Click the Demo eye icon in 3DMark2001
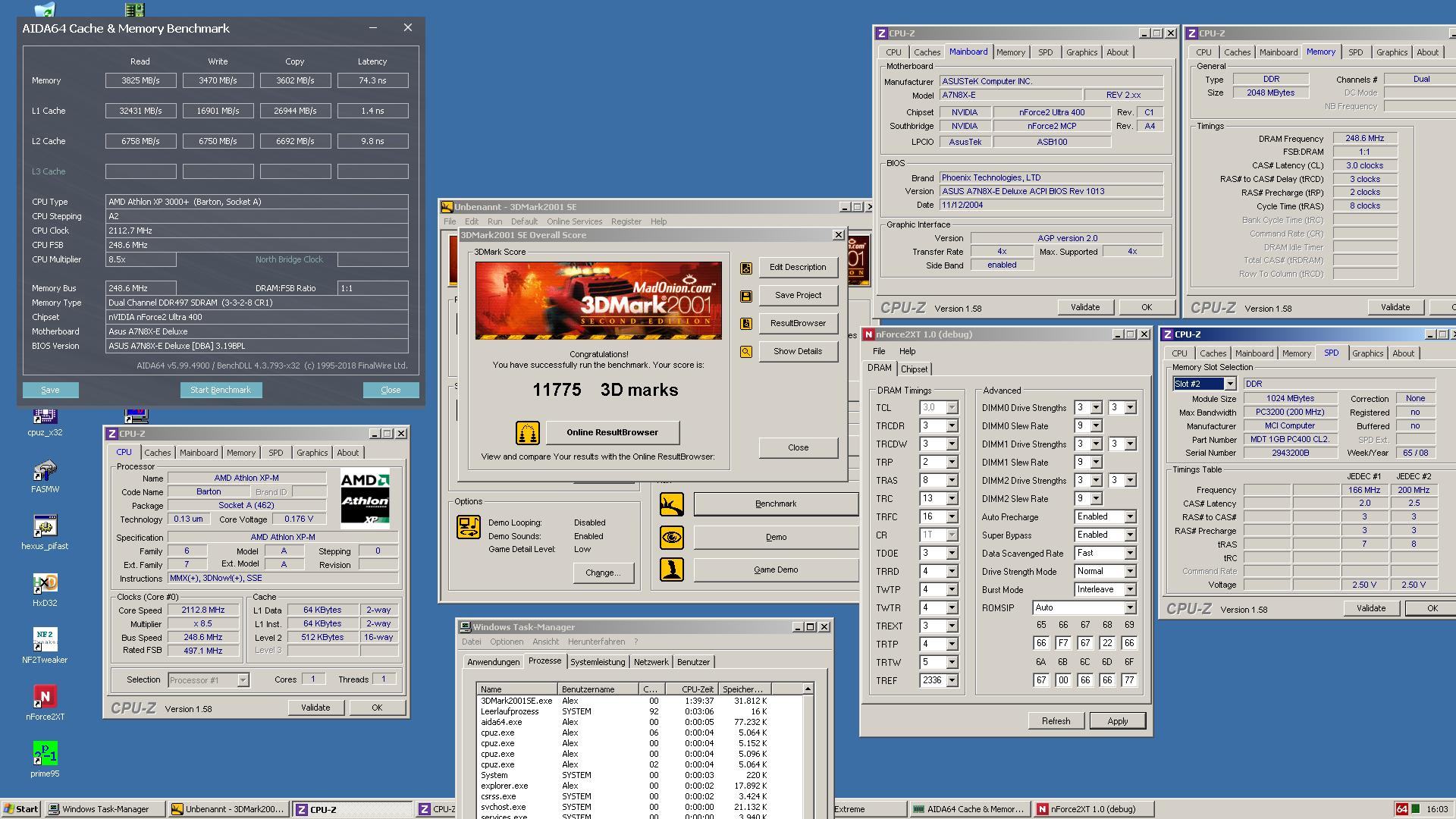 tap(672, 538)
